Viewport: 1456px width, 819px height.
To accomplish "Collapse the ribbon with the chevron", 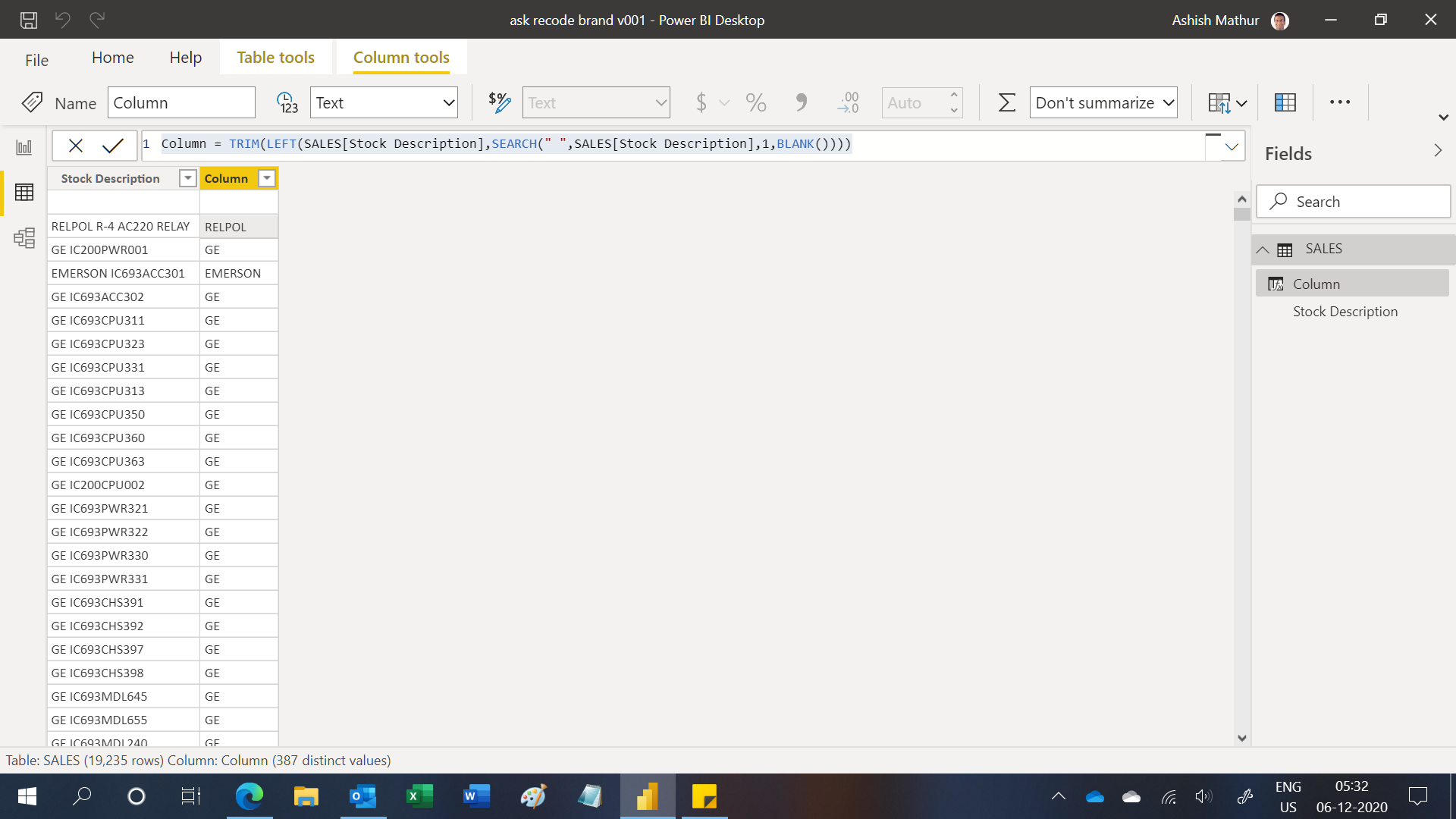I will [x=1444, y=118].
